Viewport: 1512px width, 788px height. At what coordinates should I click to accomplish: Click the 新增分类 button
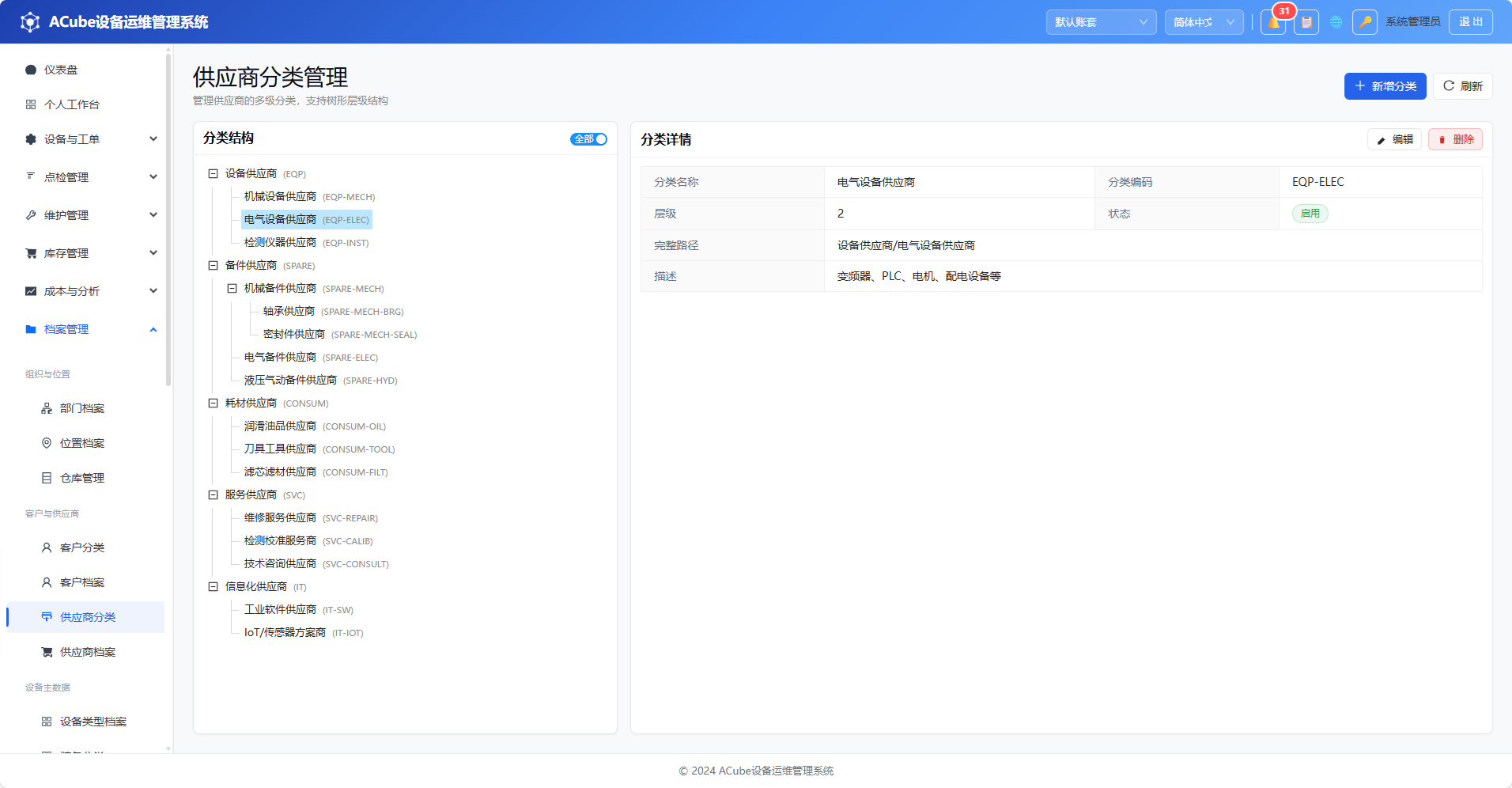pos(1385,86)
